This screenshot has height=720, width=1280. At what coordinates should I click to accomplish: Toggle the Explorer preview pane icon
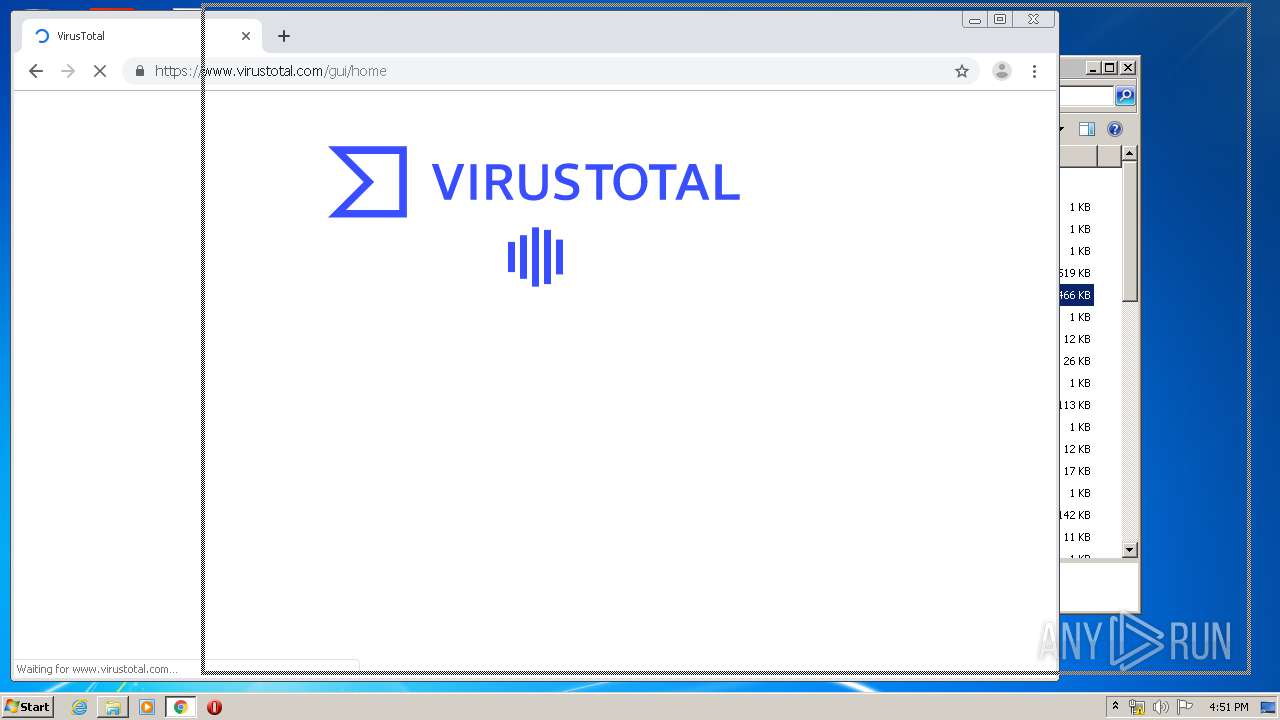click(x=1087, y=129)
